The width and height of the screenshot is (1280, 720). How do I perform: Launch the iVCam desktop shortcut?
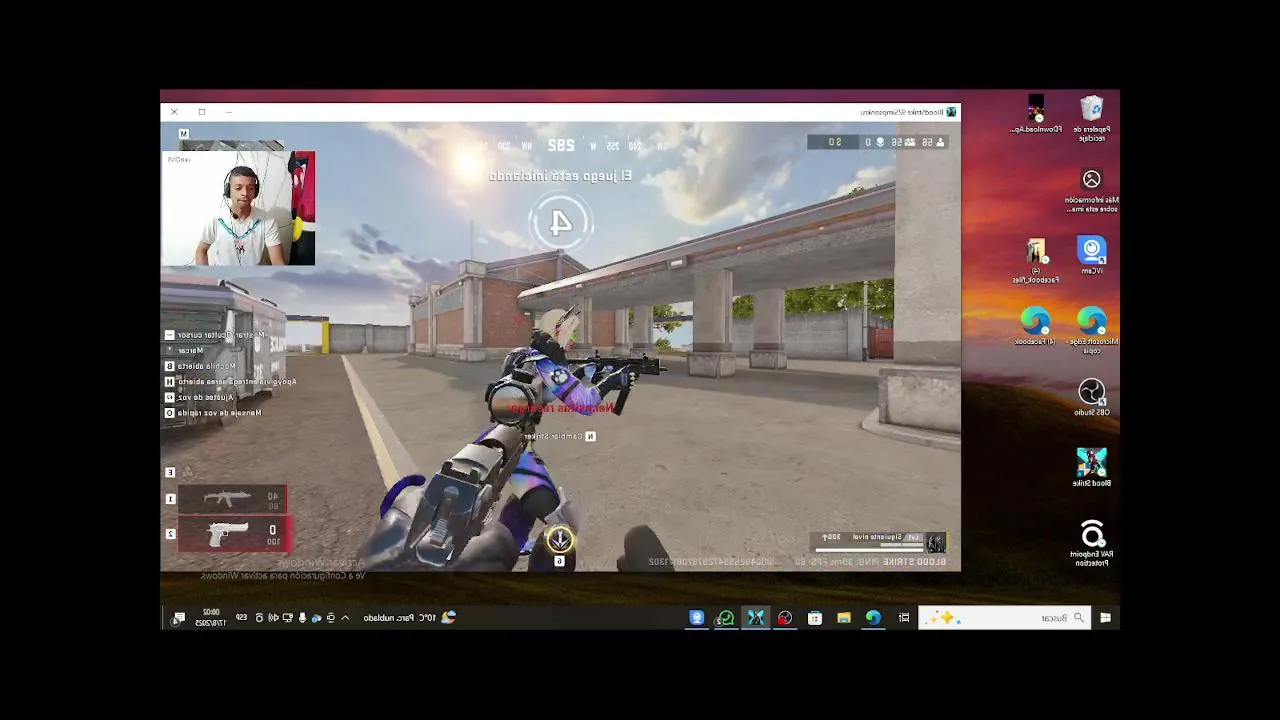[1091, 256]
